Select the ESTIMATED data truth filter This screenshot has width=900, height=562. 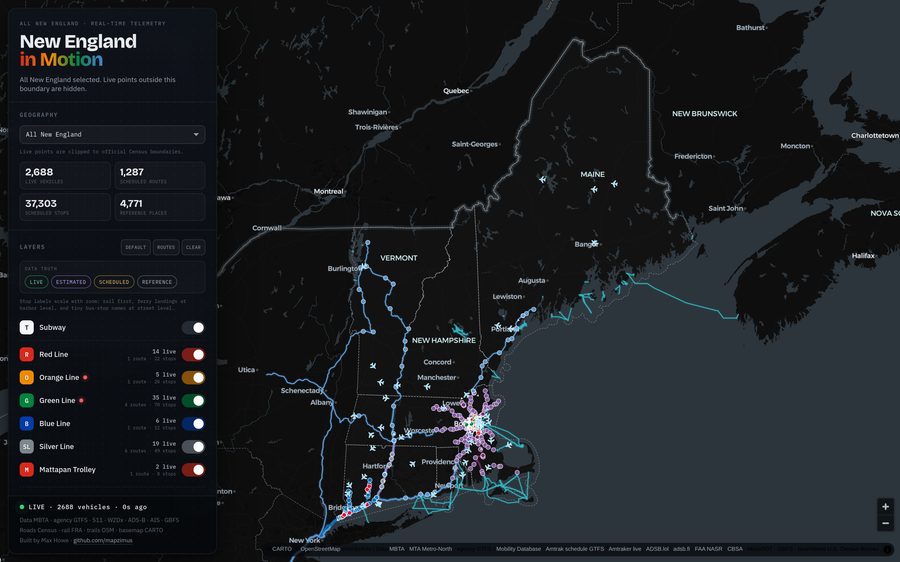pyautogui.click(x=71, y=282)
